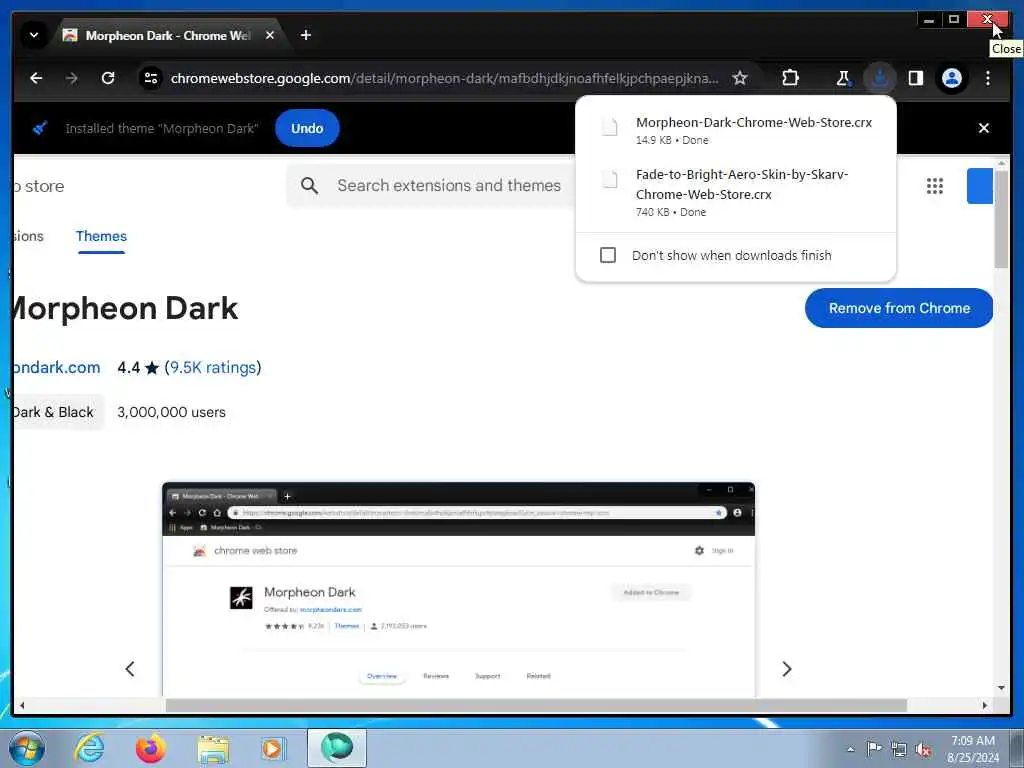The image size is (1024, 768).
Task: Open the side panel icon
Action: [916, 78]
